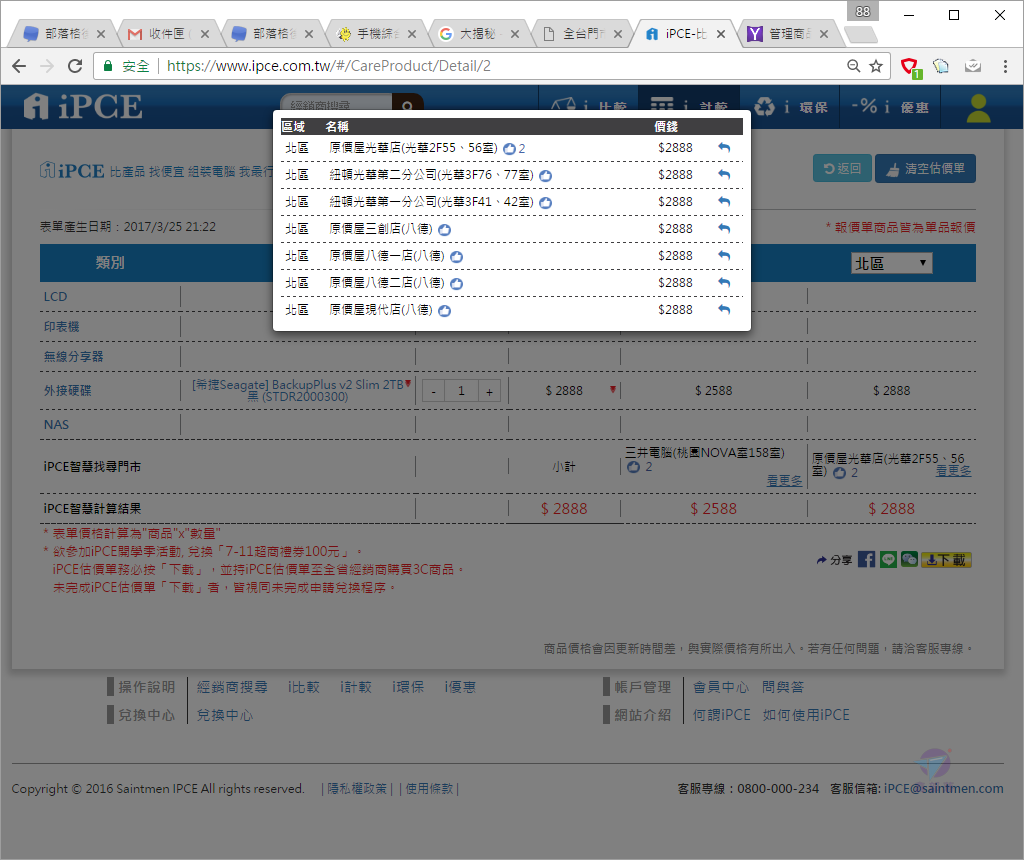
Task: Open footer 會員中心 link
Action: point(720,687)
